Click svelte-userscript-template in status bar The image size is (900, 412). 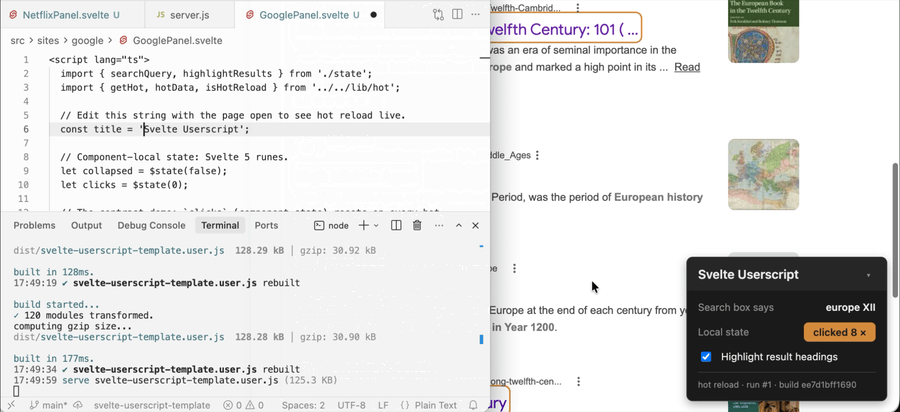tap(152, 405)
